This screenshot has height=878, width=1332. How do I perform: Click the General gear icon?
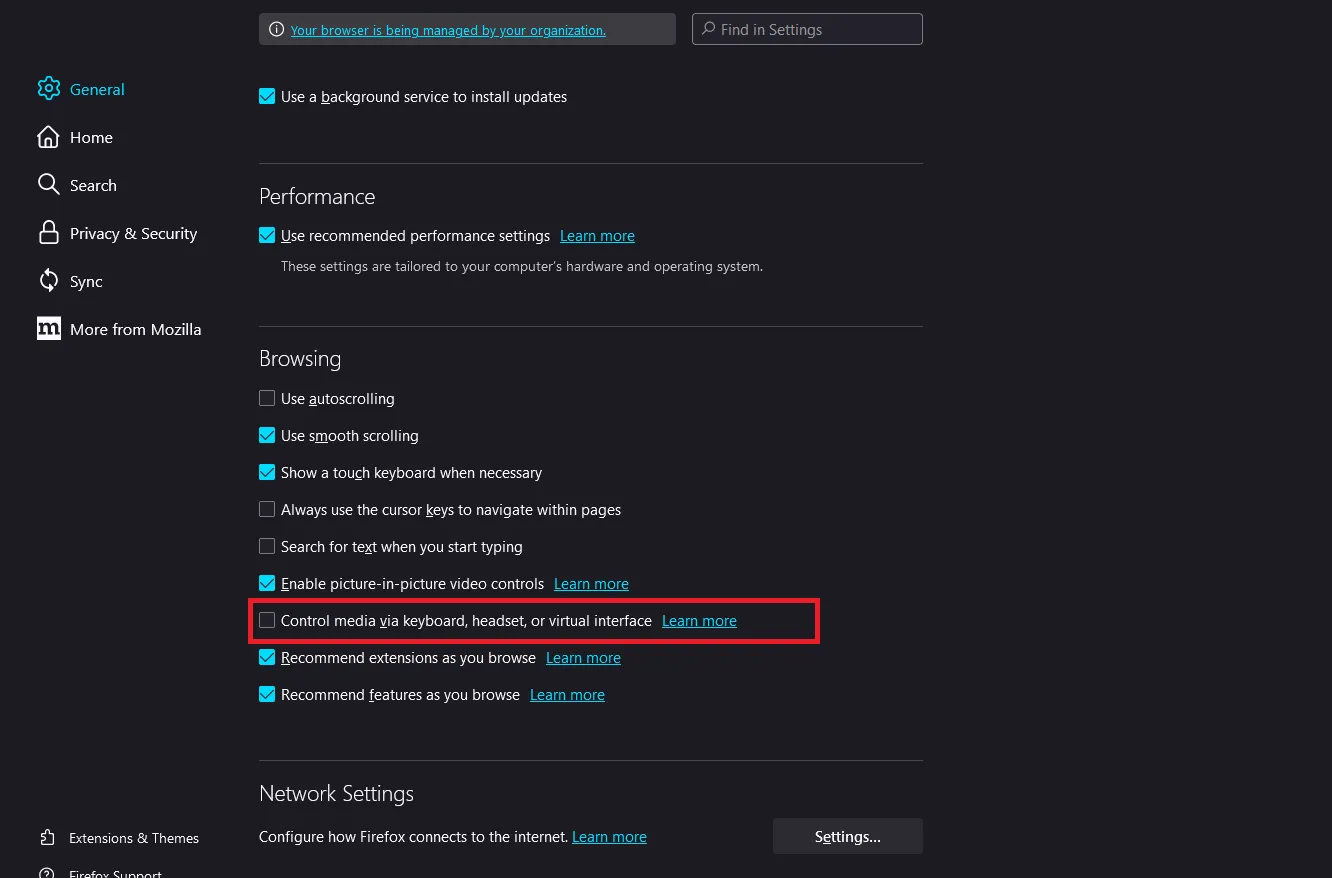click(x=48, y=89)
